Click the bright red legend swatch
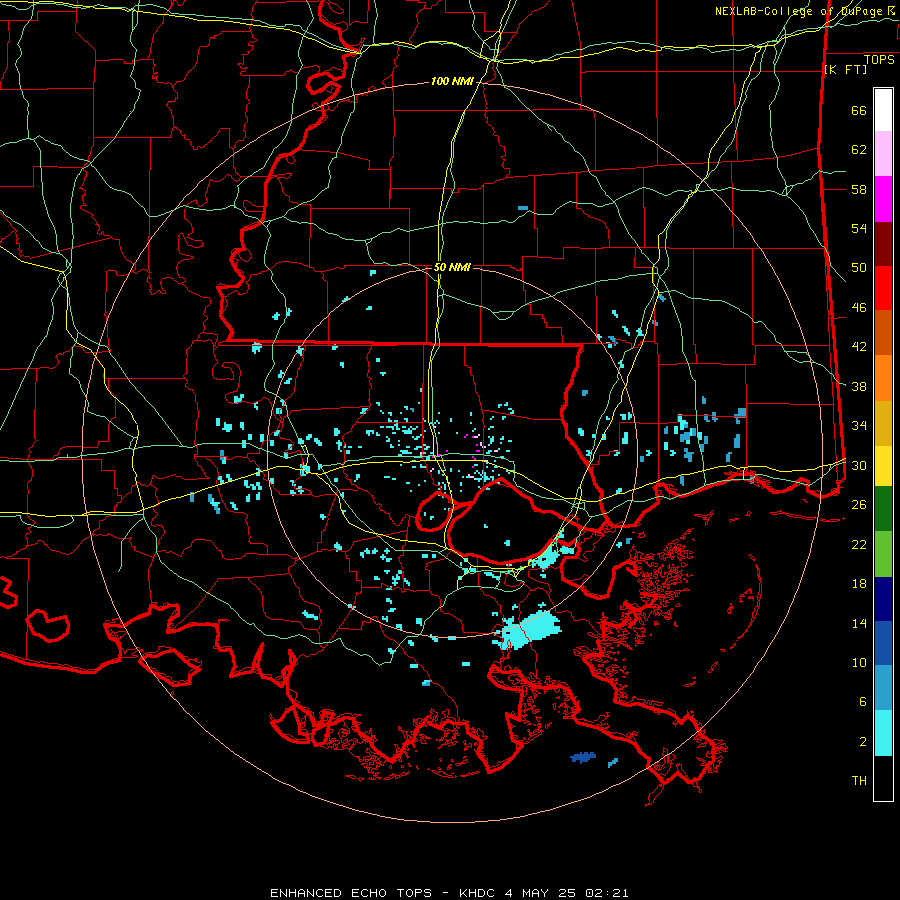Image resolution: width=900 pixels, height=900 pixels. [883, 289]
